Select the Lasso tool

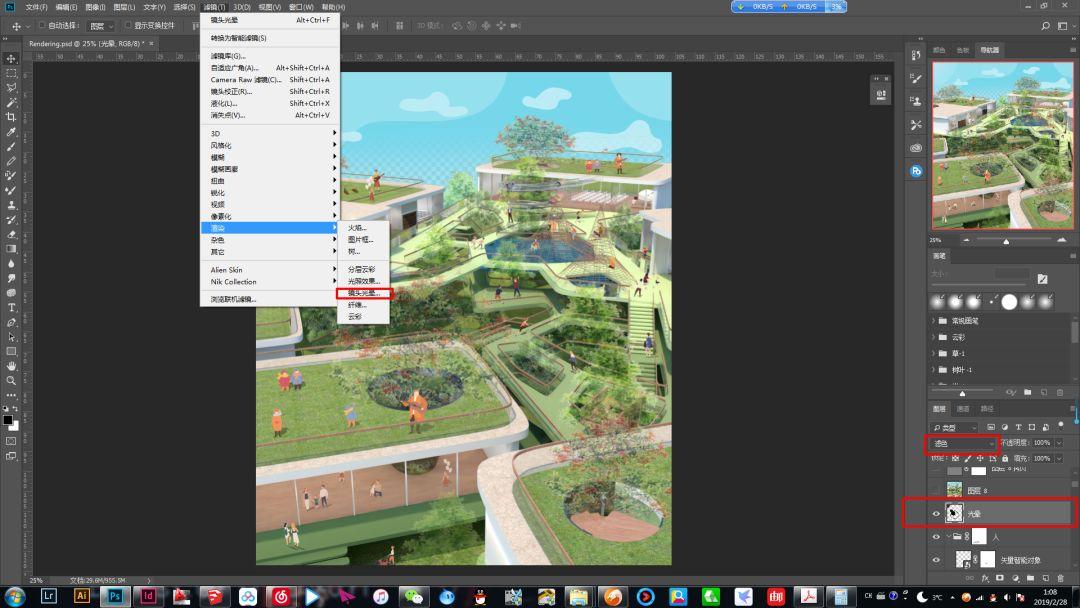[11, 88]
